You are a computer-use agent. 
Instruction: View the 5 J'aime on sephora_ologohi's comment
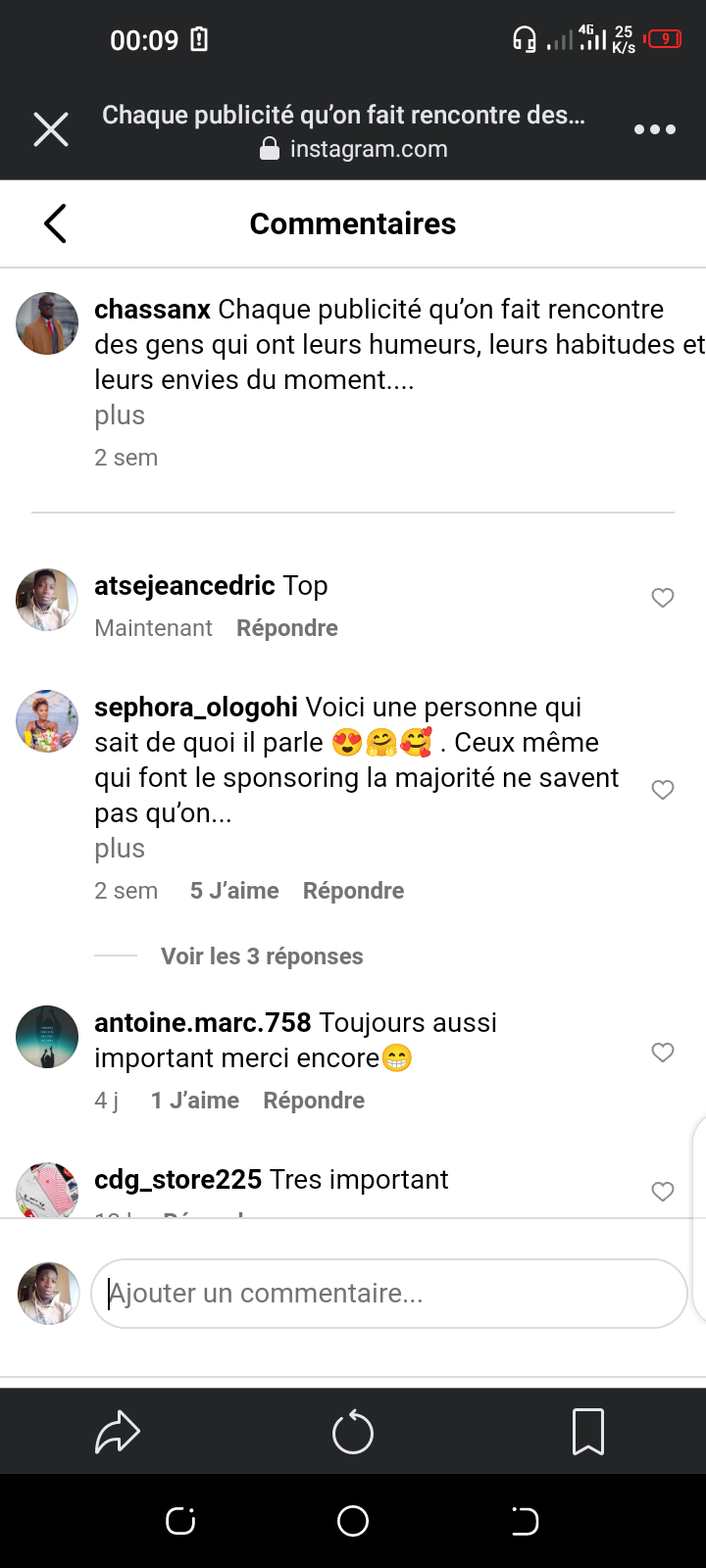click(x=234, y=891)
